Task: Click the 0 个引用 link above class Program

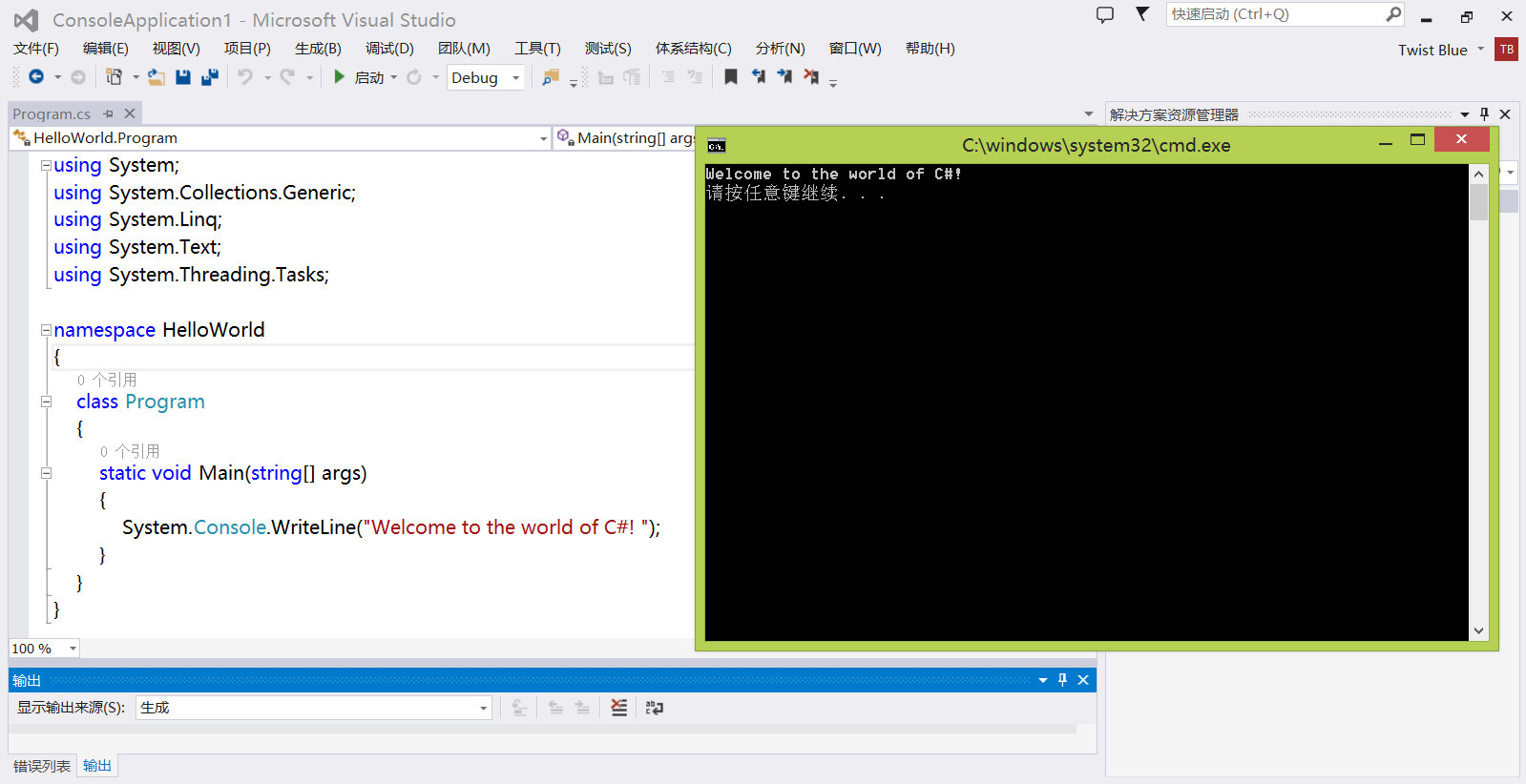Action: pos(107,380)
